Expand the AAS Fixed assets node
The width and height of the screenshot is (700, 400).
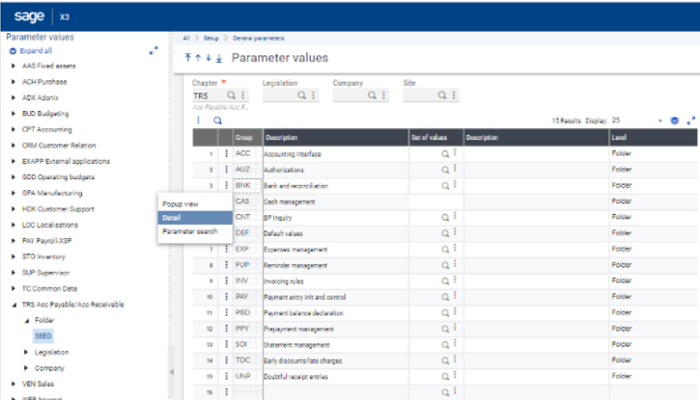pos(13,65)
